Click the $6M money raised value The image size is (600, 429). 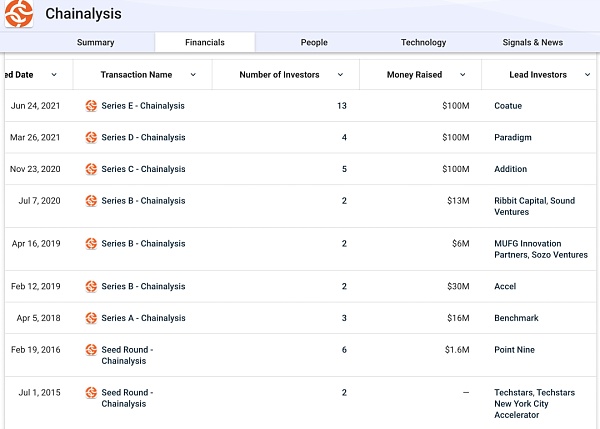[x=461, y=243]
